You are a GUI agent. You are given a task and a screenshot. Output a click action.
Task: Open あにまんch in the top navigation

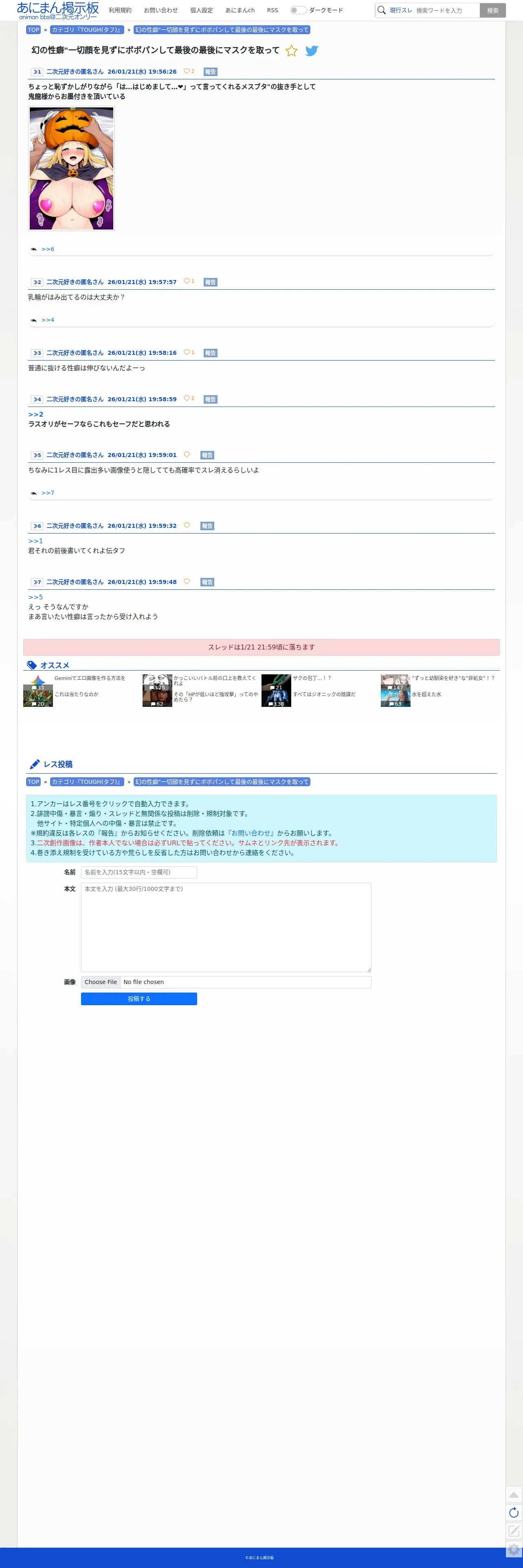[240, 10]
